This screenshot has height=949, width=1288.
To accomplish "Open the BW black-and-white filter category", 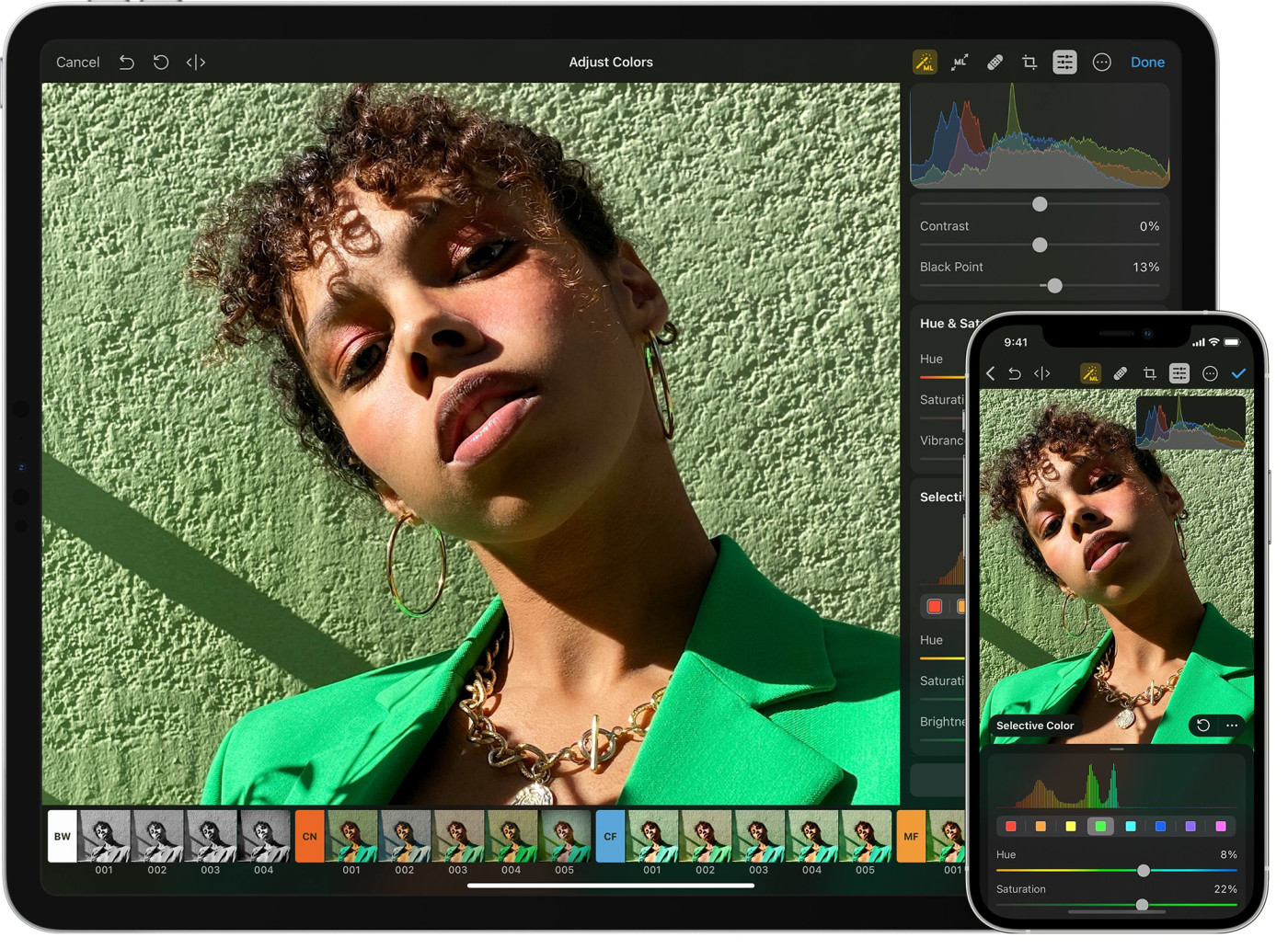I will tap(62, 836).
